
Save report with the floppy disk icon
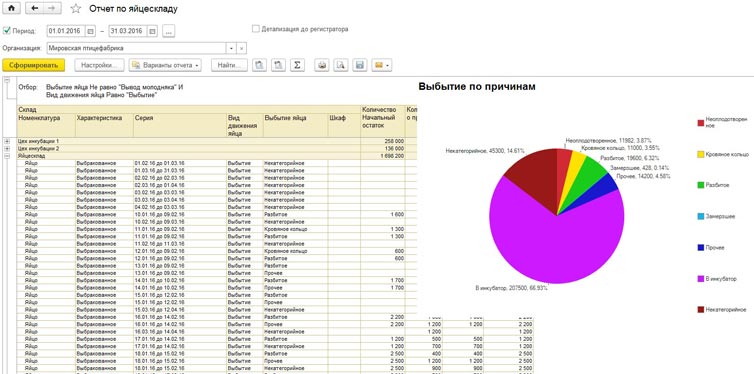click(359, 65)
